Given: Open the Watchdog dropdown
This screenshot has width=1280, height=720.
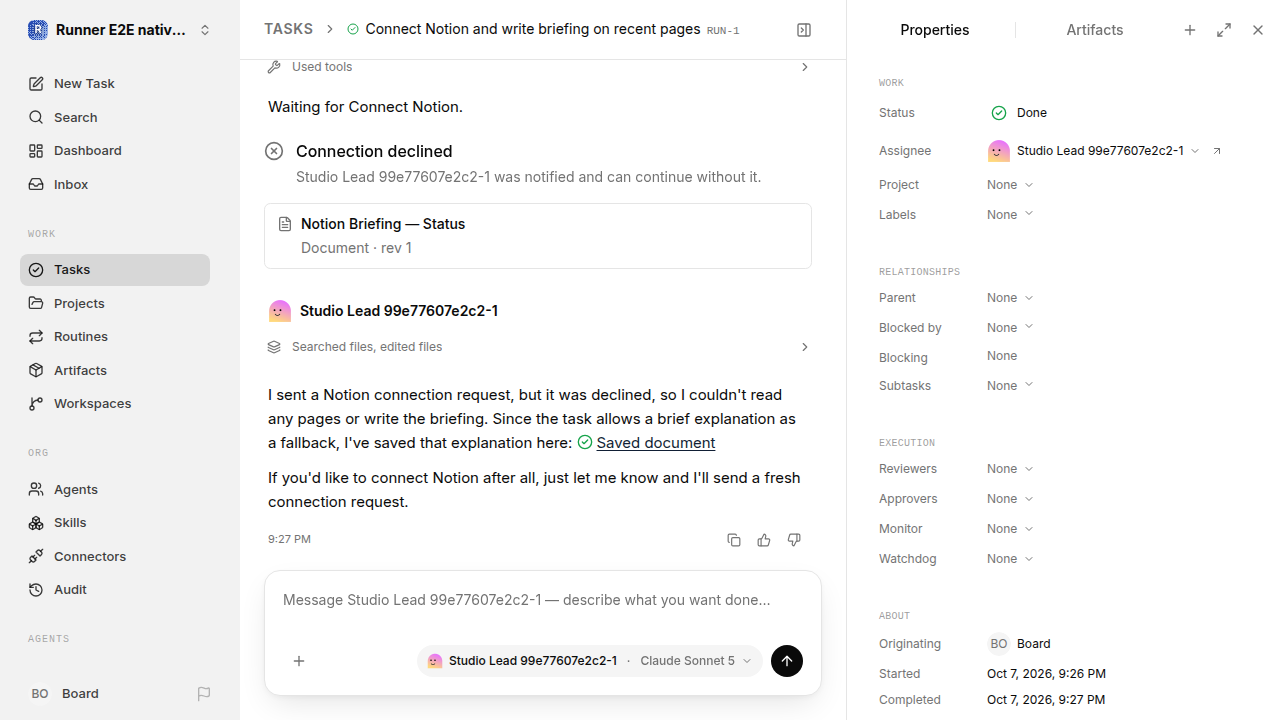Looking at the screenshot, I should point(1010,559).
